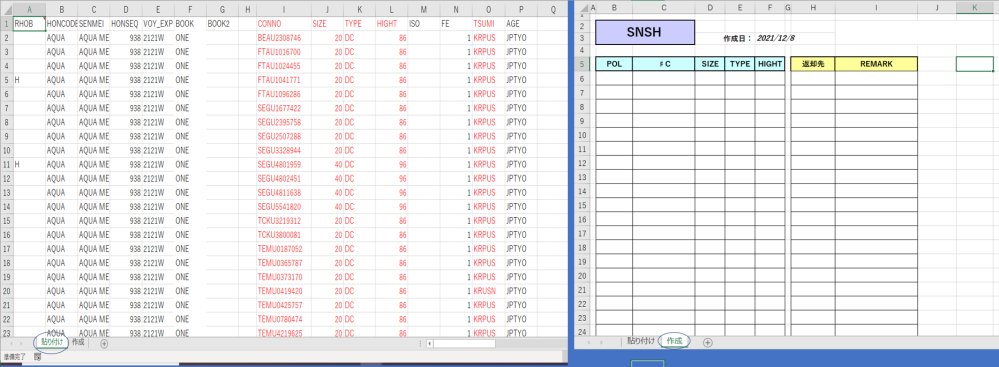Click the date cell 2021/12/8
Image resolution: width=999 pixels, height=367 pixels.
775,38
